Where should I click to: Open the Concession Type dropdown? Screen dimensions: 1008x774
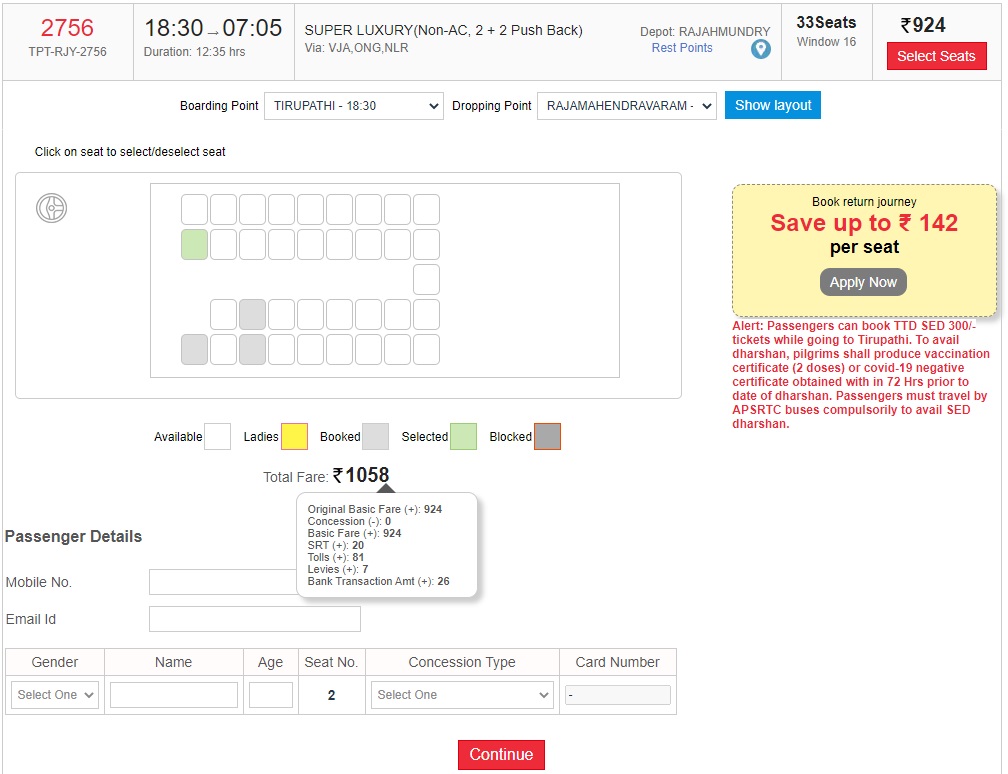tap(462, 695)
